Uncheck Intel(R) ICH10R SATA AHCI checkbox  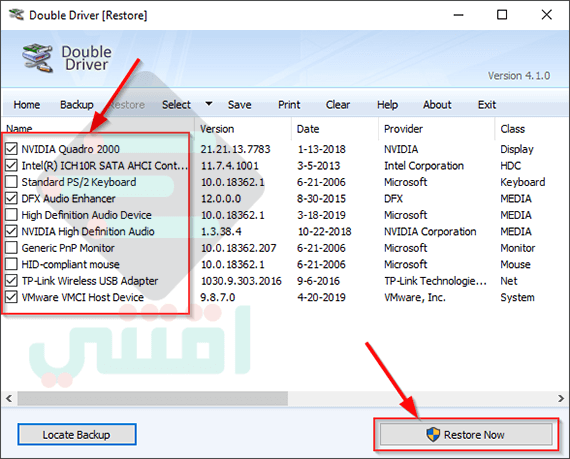[11, 165]
